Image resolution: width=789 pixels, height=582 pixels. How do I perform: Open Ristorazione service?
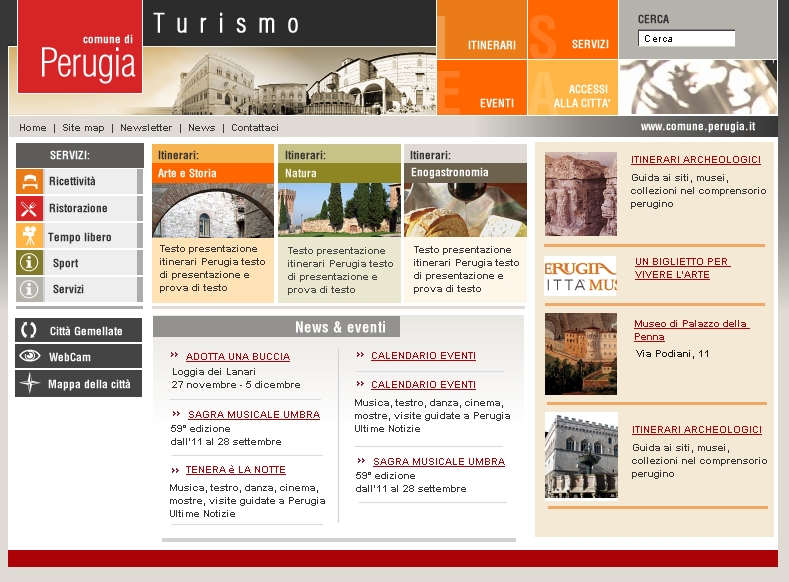click(80, 208)
